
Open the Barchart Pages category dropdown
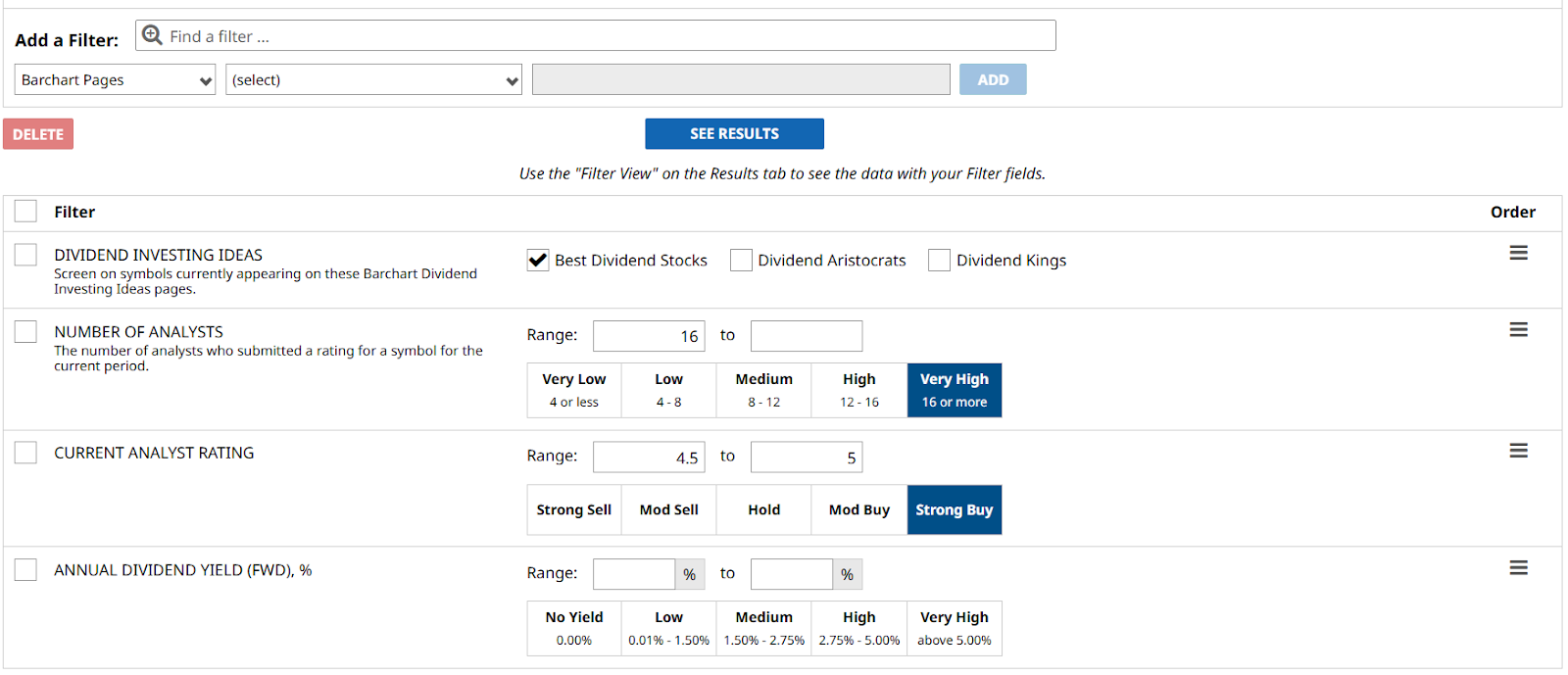click(x=115, y=80)
